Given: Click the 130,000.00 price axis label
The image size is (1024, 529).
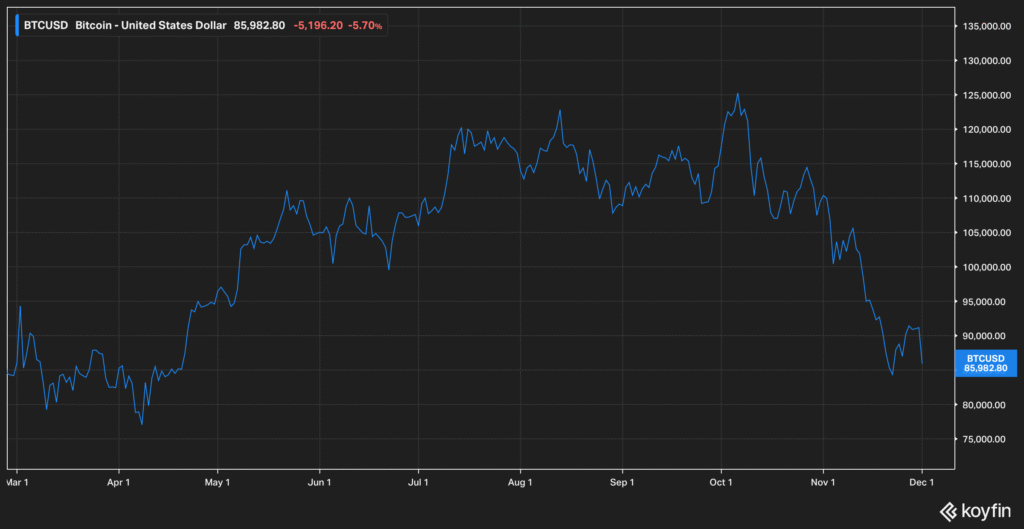Looking at the screenshot, I should click(986, 61).
